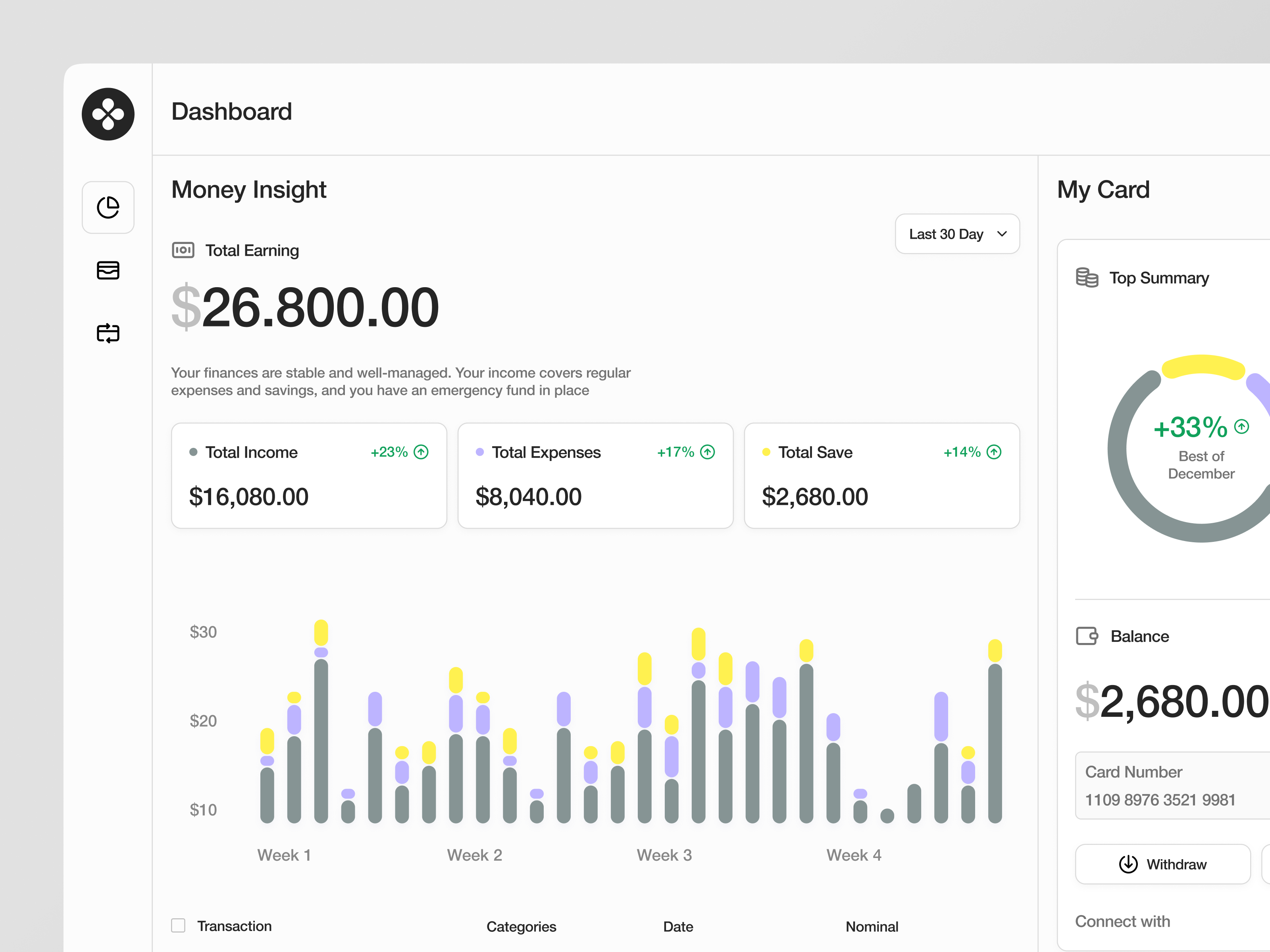Open the transfer arrows sidebar icon
This screenshot has height=952, width=1270.
point(108,333)
